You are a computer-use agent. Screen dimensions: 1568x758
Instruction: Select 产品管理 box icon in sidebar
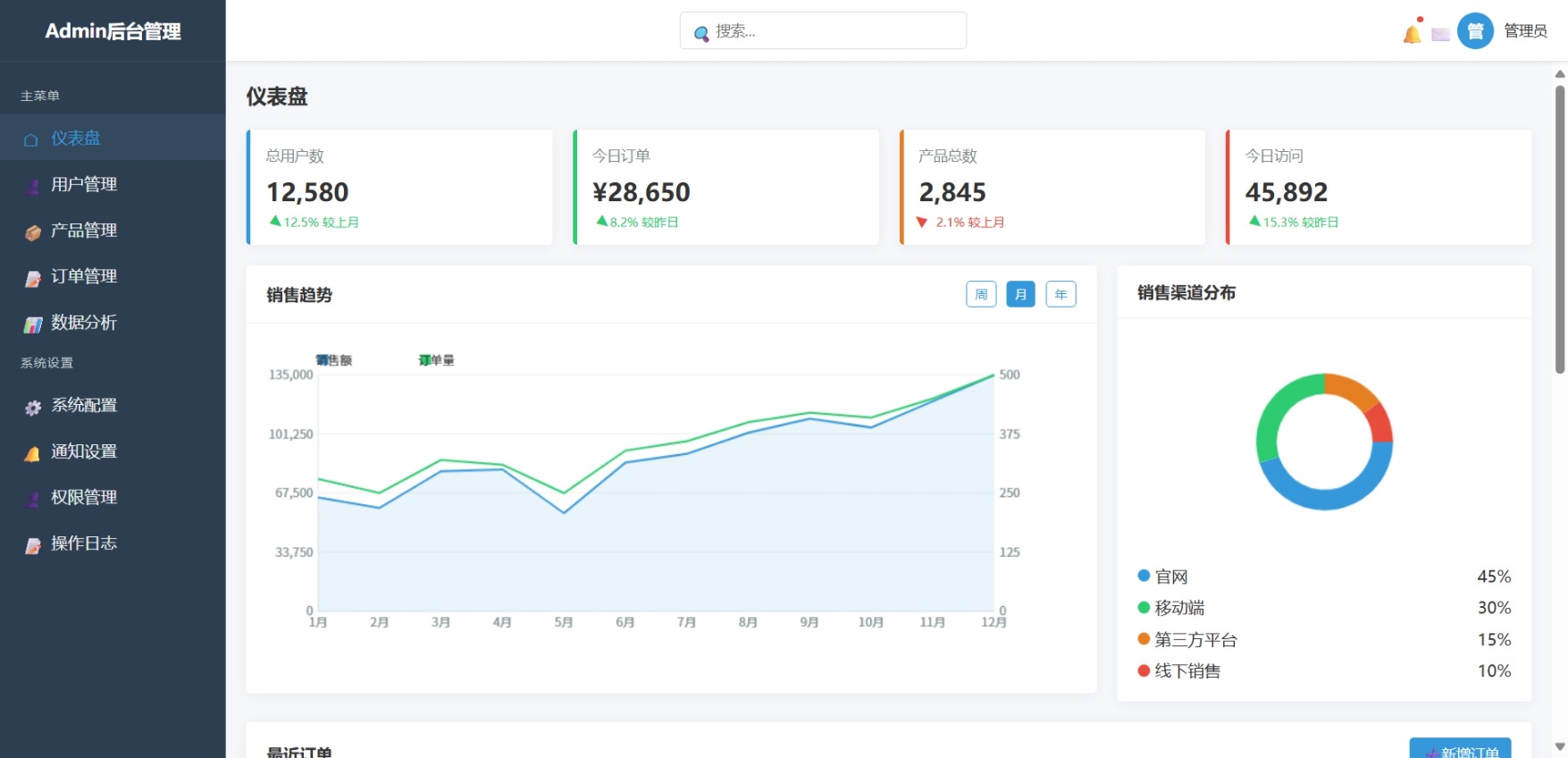[x=33, y=232]
